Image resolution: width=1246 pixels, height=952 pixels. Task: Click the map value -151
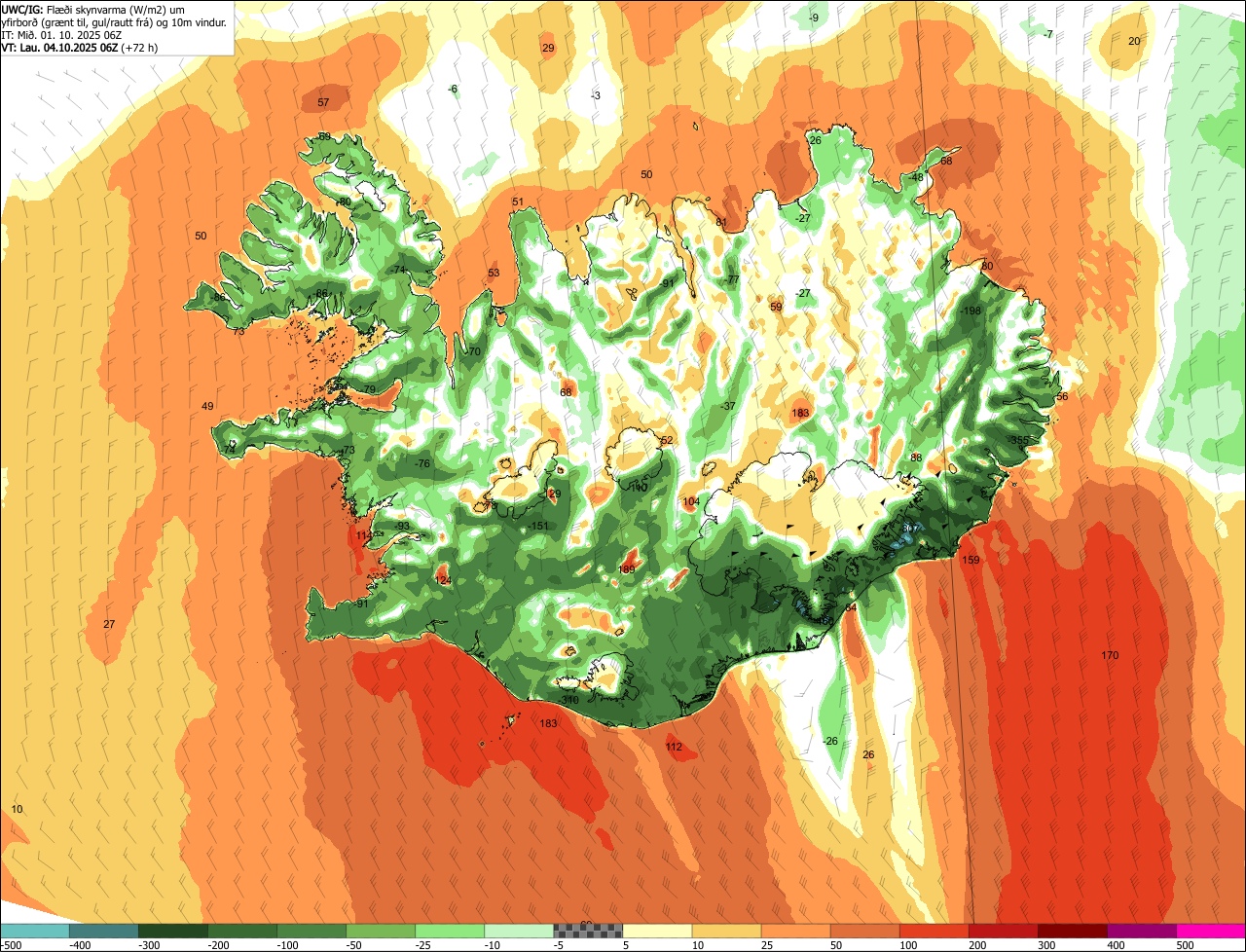click(538, 526)
